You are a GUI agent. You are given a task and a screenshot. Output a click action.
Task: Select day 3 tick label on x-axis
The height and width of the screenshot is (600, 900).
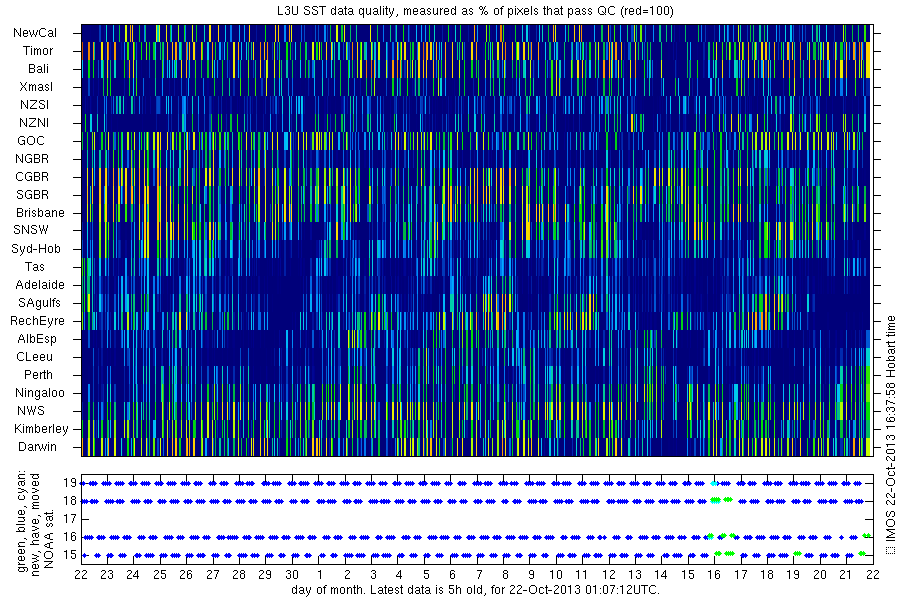coord(373,575)
